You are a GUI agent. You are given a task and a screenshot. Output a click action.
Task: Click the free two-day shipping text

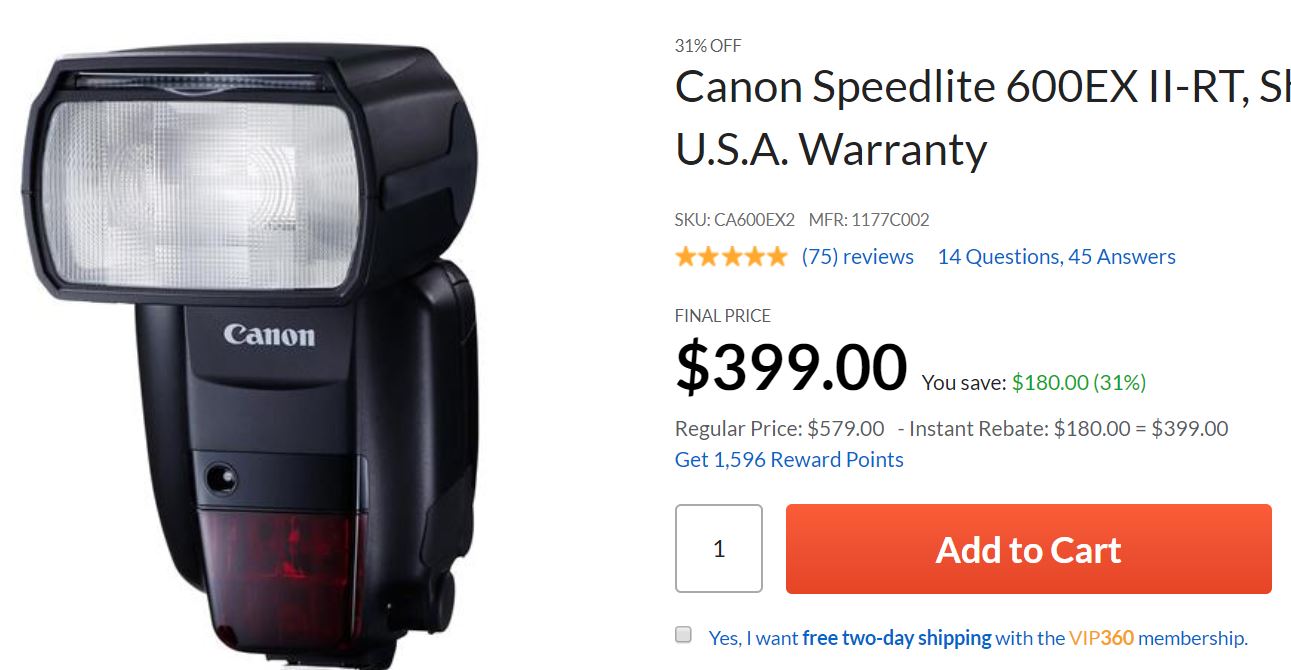click(x=896, y=638)
